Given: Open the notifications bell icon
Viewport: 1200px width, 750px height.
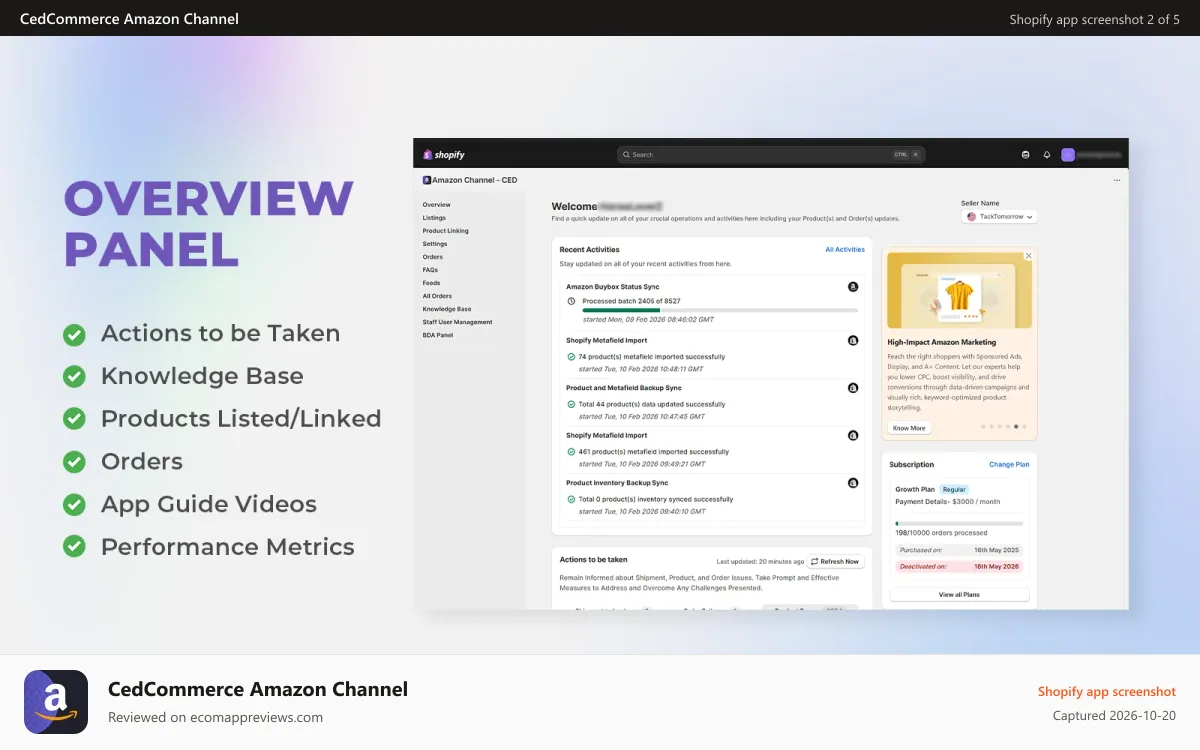Looking at the screenshot, I should 1047,155.
